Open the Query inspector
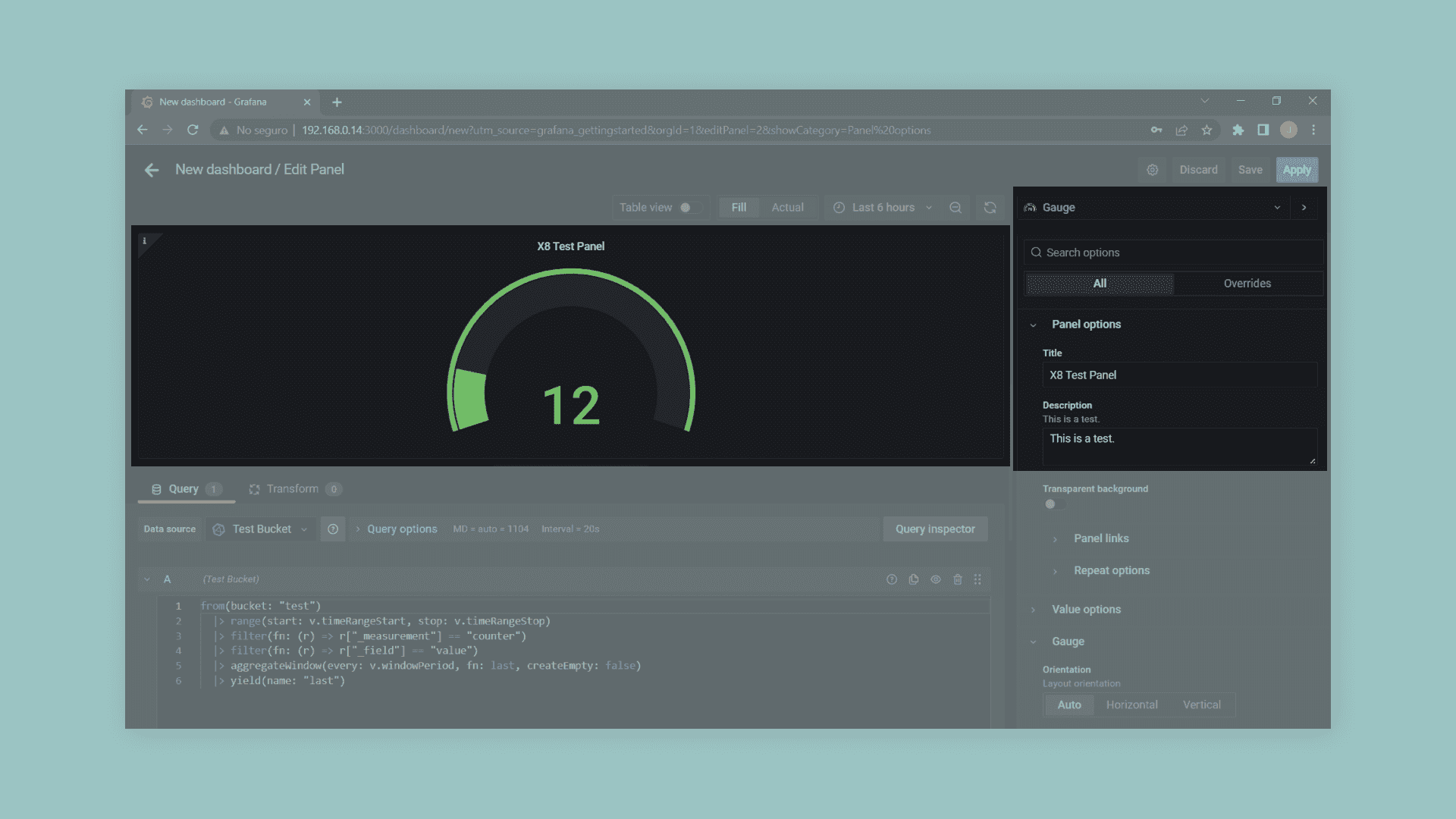 pyautogui.click(x=934, y=529)
